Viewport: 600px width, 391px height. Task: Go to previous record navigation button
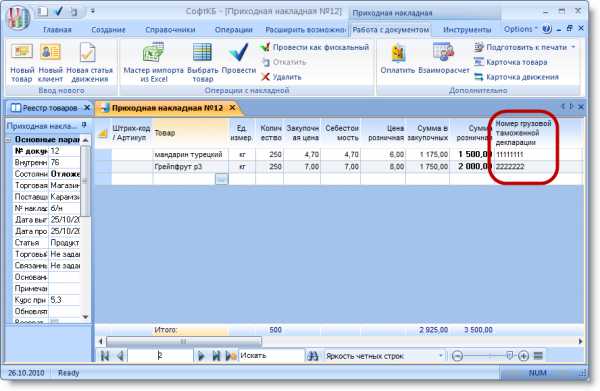(120, 356)
